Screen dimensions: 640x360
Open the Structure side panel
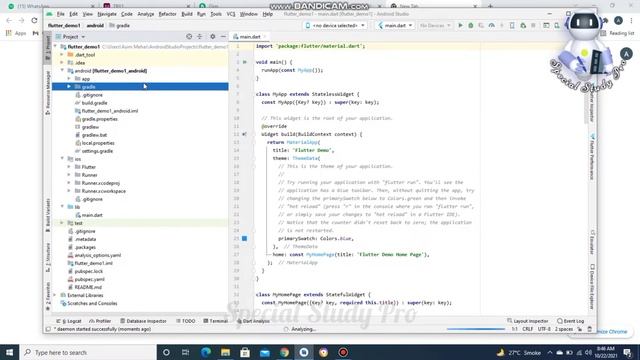click(48, 257)
